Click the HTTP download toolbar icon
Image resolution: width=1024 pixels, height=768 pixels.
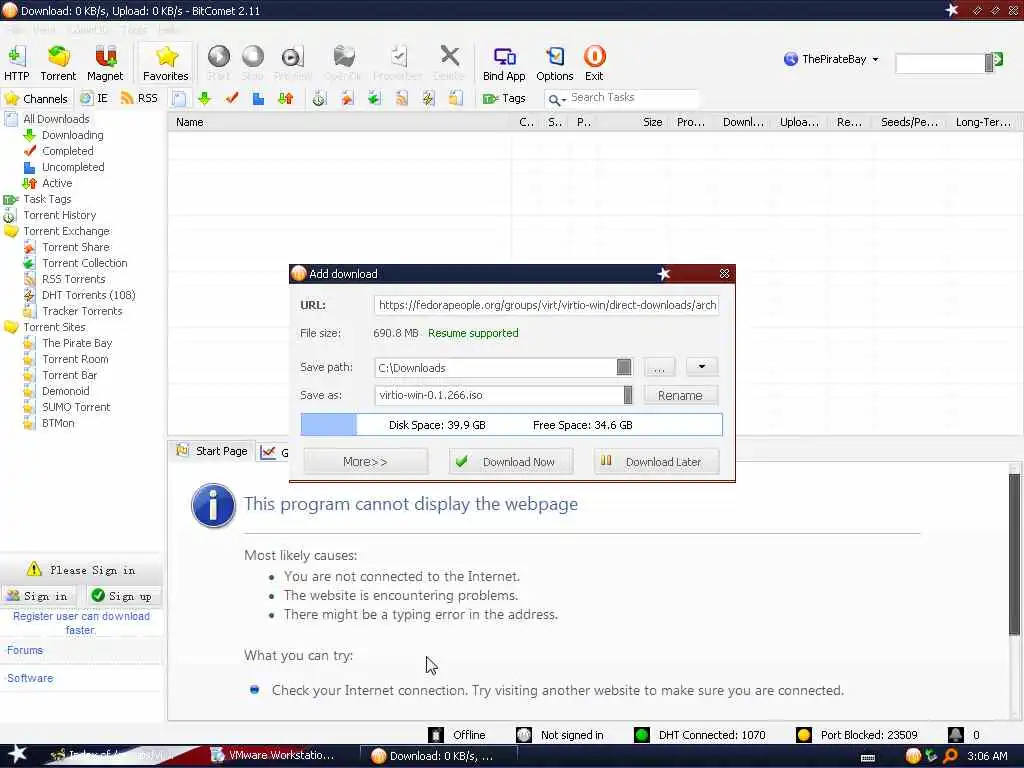click(16, 63)
